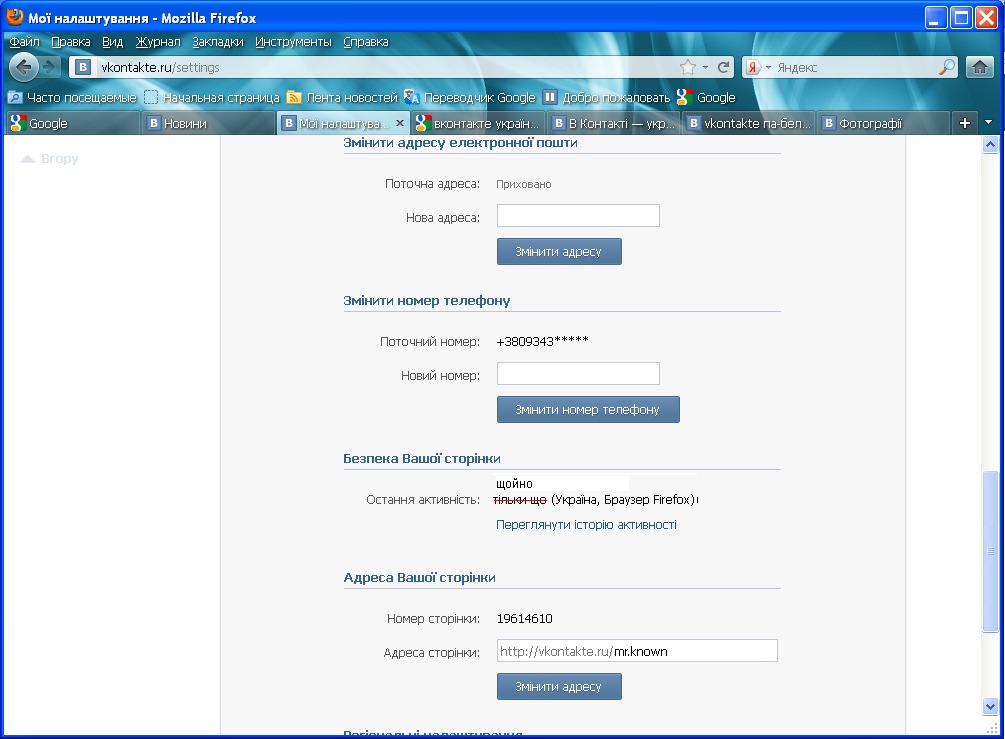
Task: Click the Home icon in navigation bar
Action: click(979, 67)
